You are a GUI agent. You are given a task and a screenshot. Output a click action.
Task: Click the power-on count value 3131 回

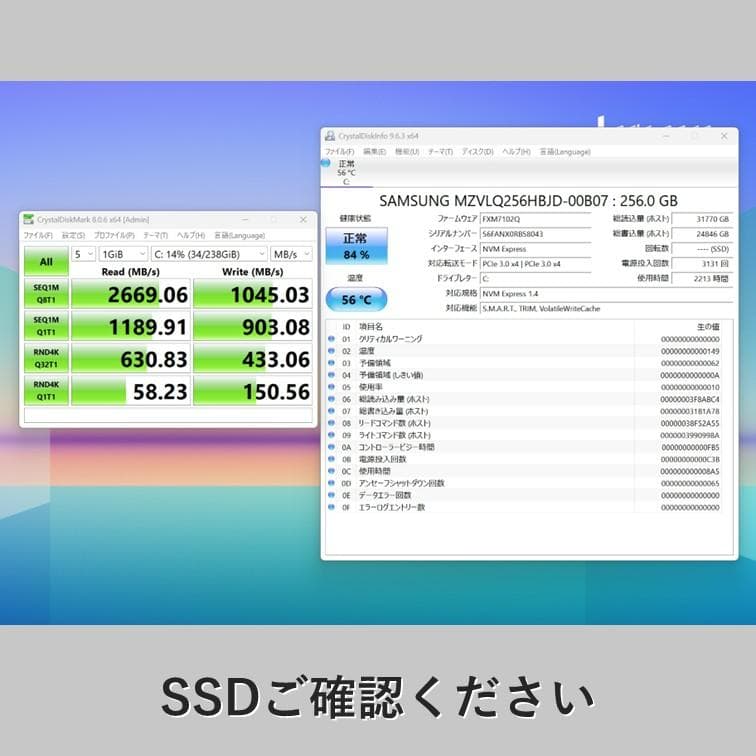702,264
